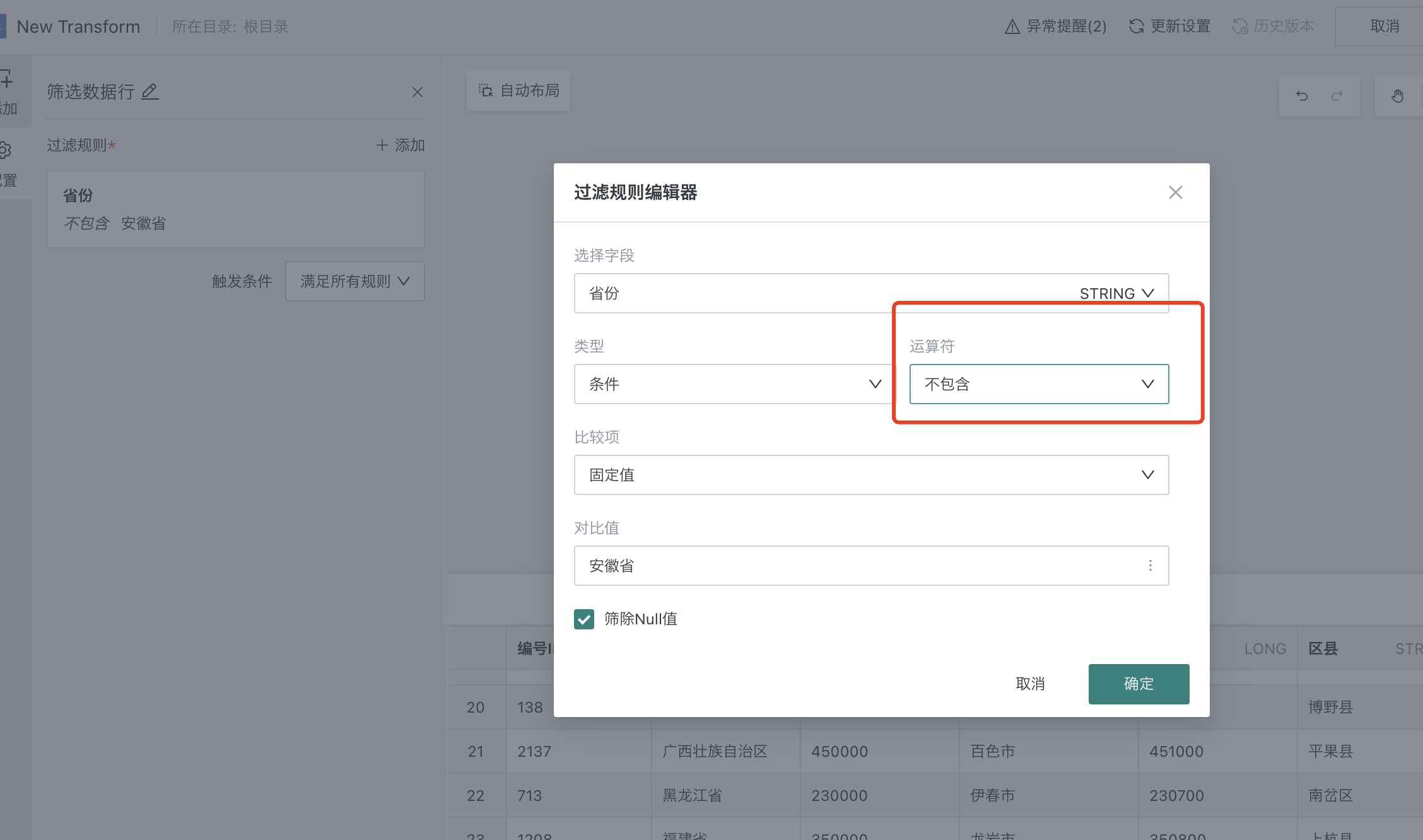Click the 更新设置 refresh settings icon
Image resolution: width=1423 pixels, height=840 pixels.
[1137, 26]
